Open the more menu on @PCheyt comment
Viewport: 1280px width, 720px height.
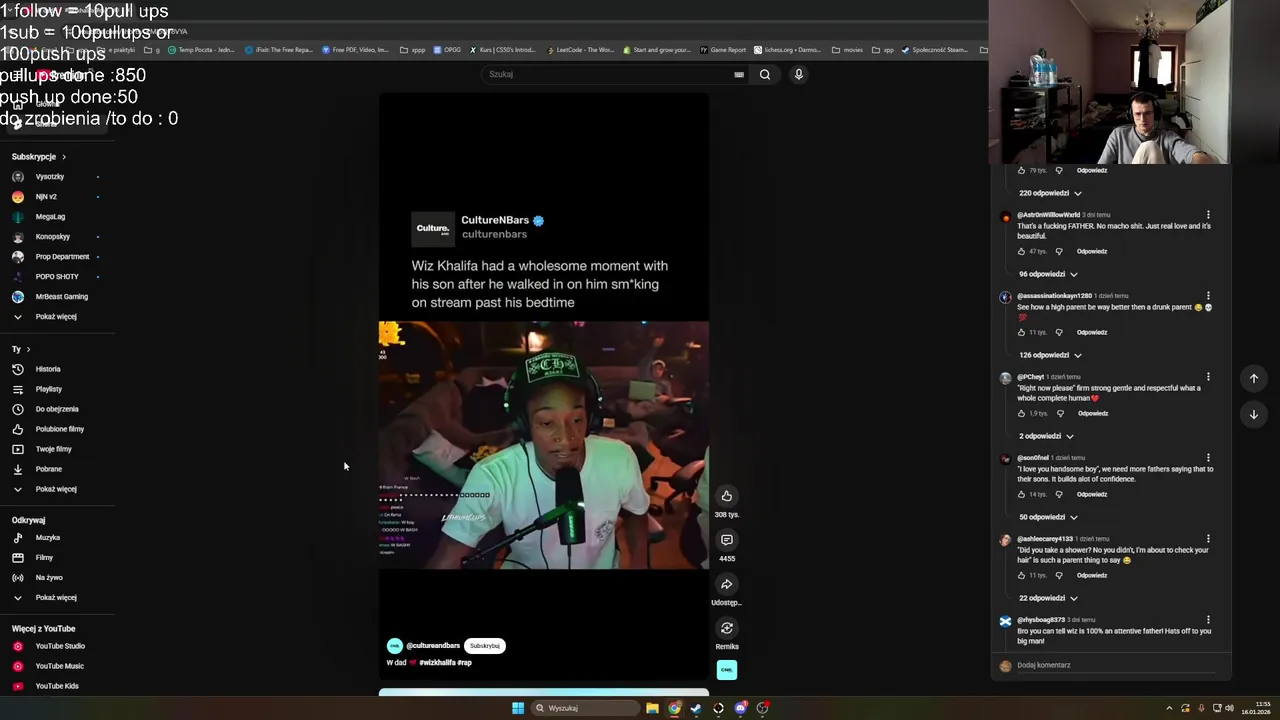tap(1208, 377)
